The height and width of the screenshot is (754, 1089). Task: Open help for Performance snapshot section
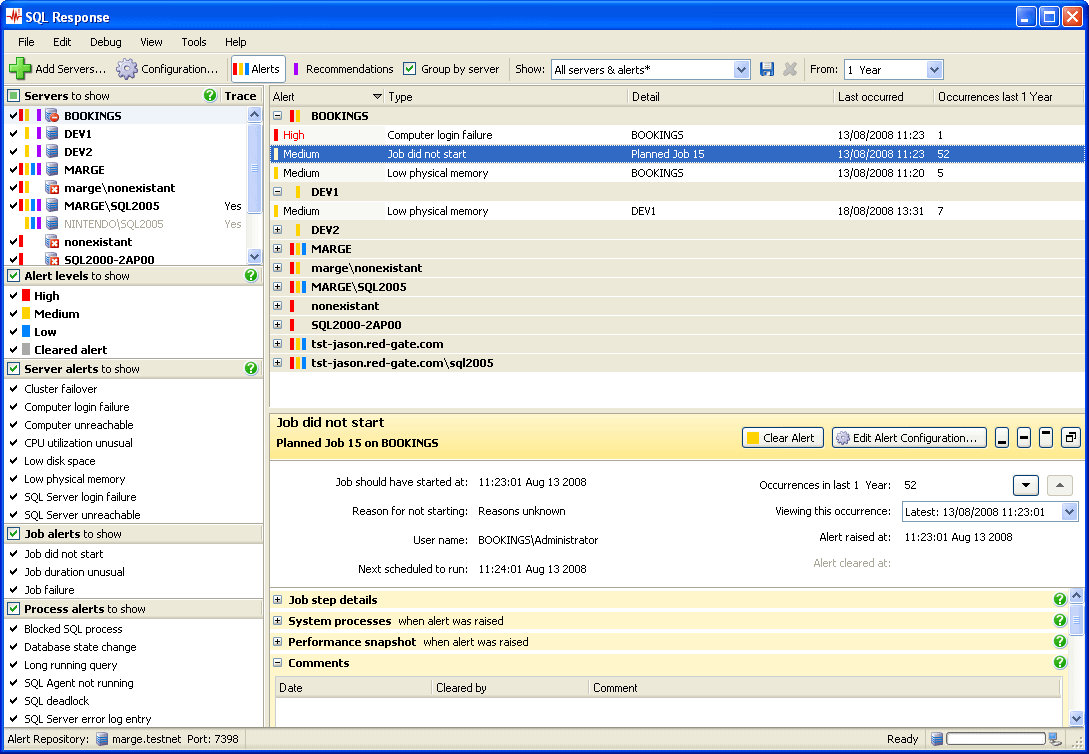[1060, 641]
